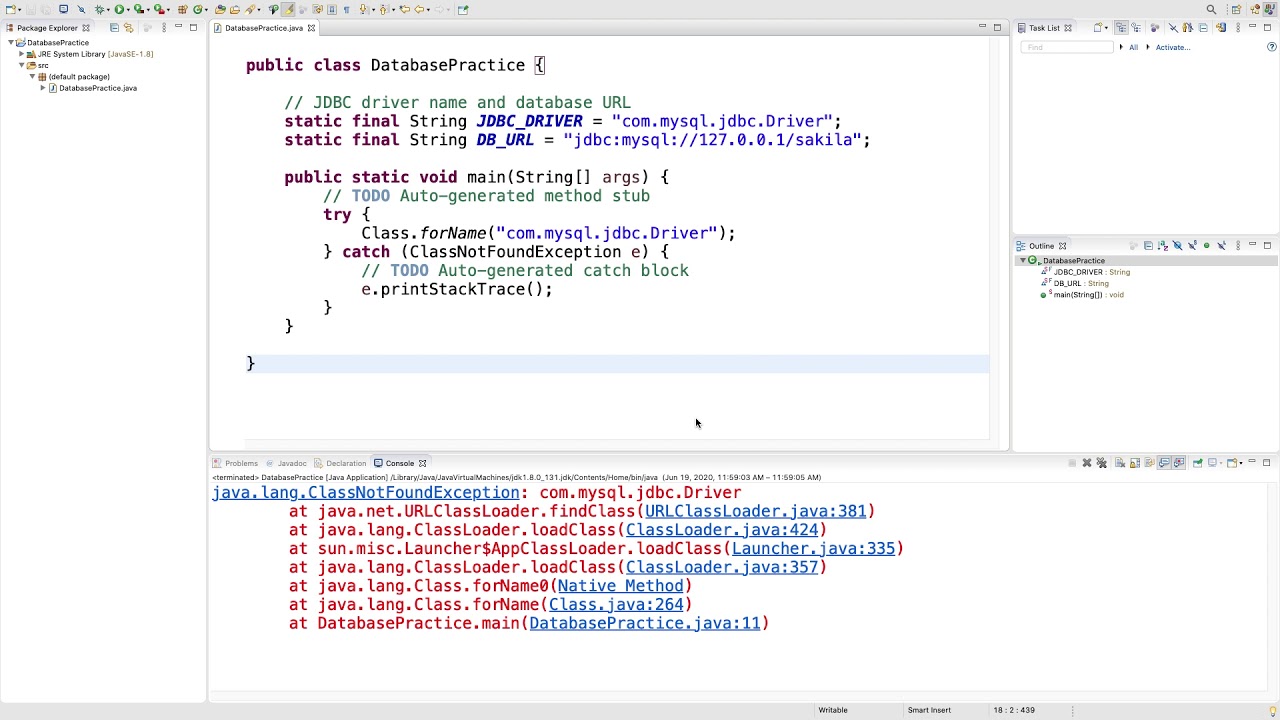Click Task List help question icon
The height and width of the screenshot is (720, 1280).
(1272, 47)
